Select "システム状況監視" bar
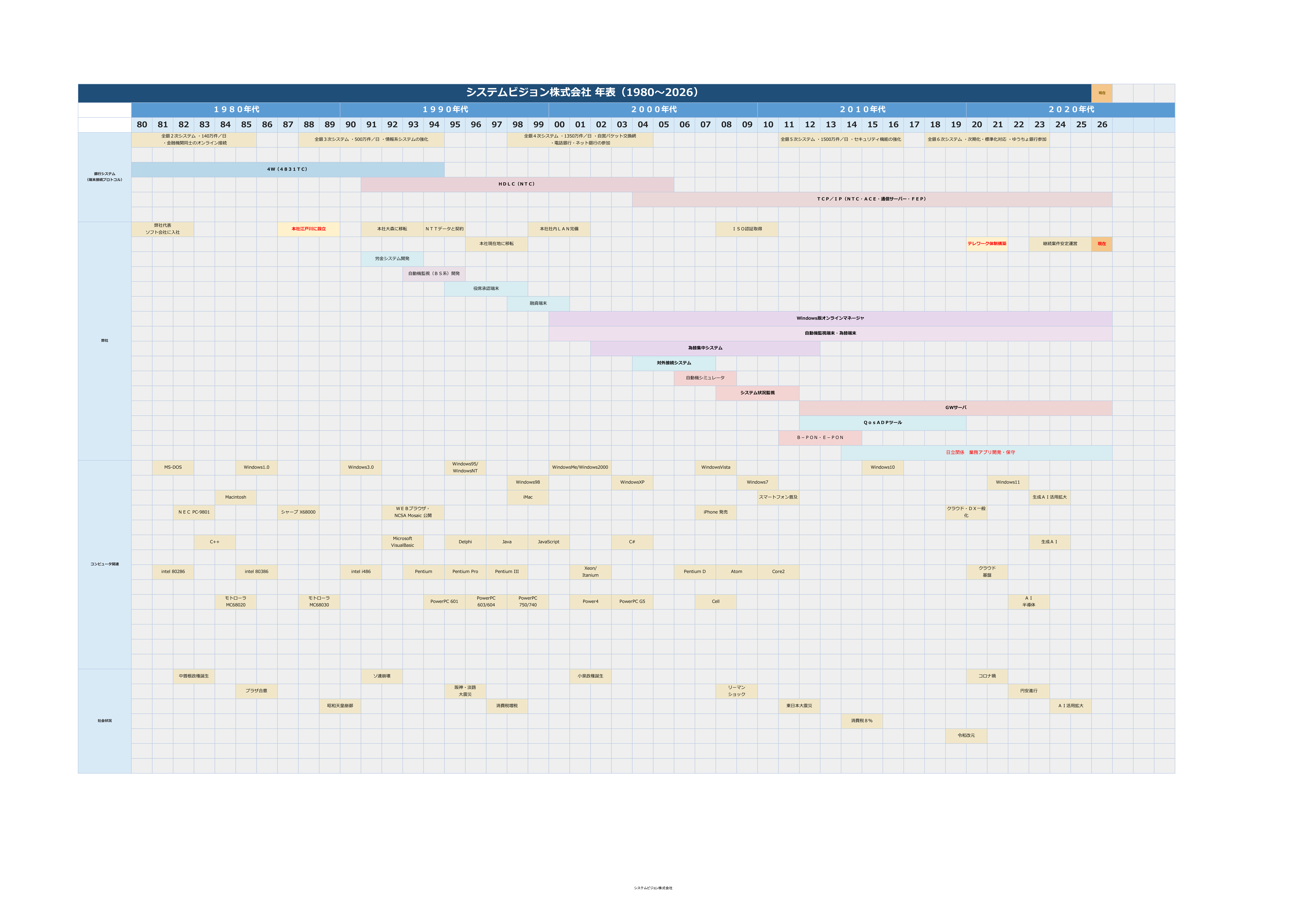 click(x=758, y=393)
